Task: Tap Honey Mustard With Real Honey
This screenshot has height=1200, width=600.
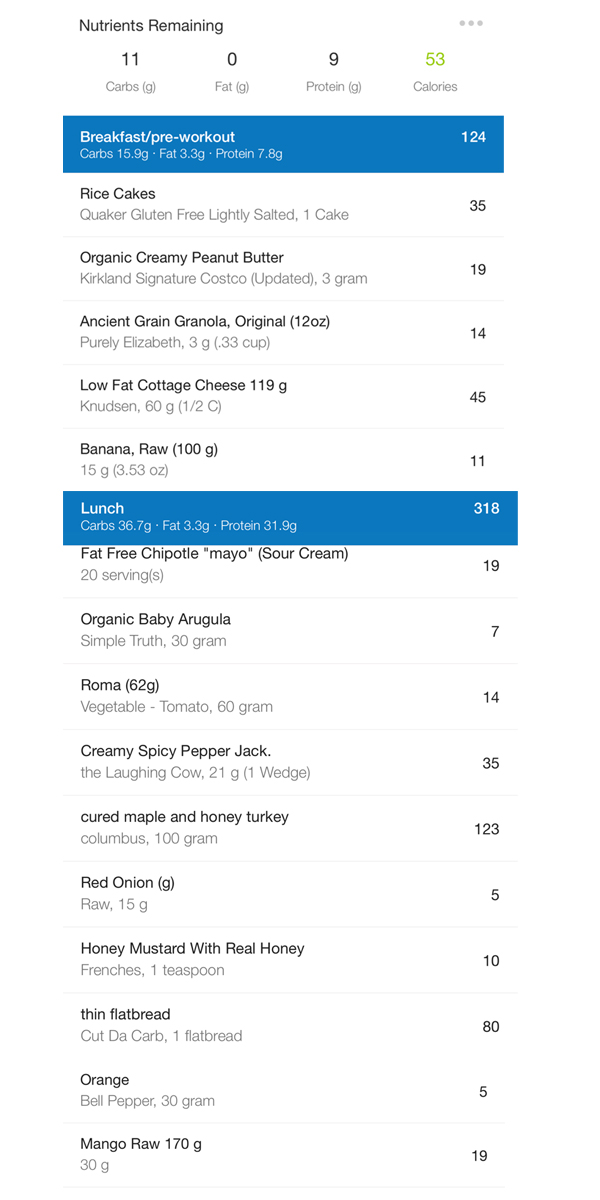Action: pos(290,960)
